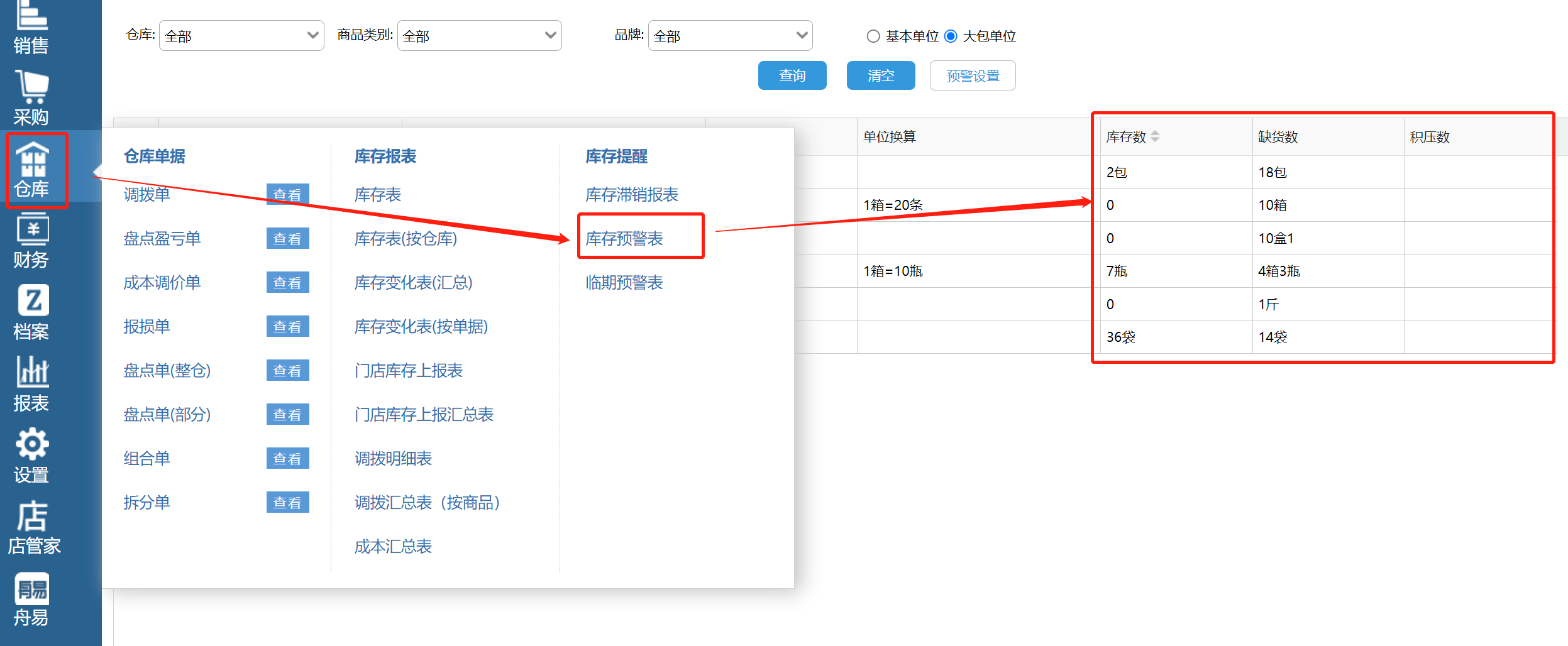Open 临期预警表
This screenshot has width=1568, height=646.
coord(624,282)
